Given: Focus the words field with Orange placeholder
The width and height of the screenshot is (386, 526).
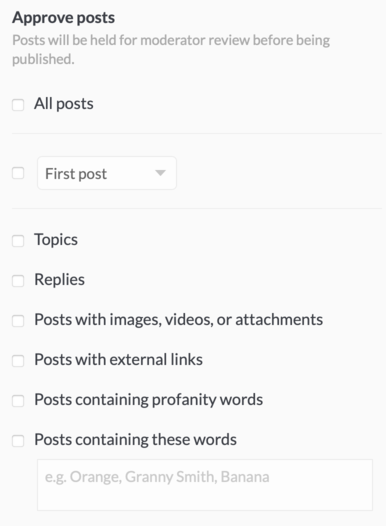Looking at the screenshot, I should (x=205, y=485).
